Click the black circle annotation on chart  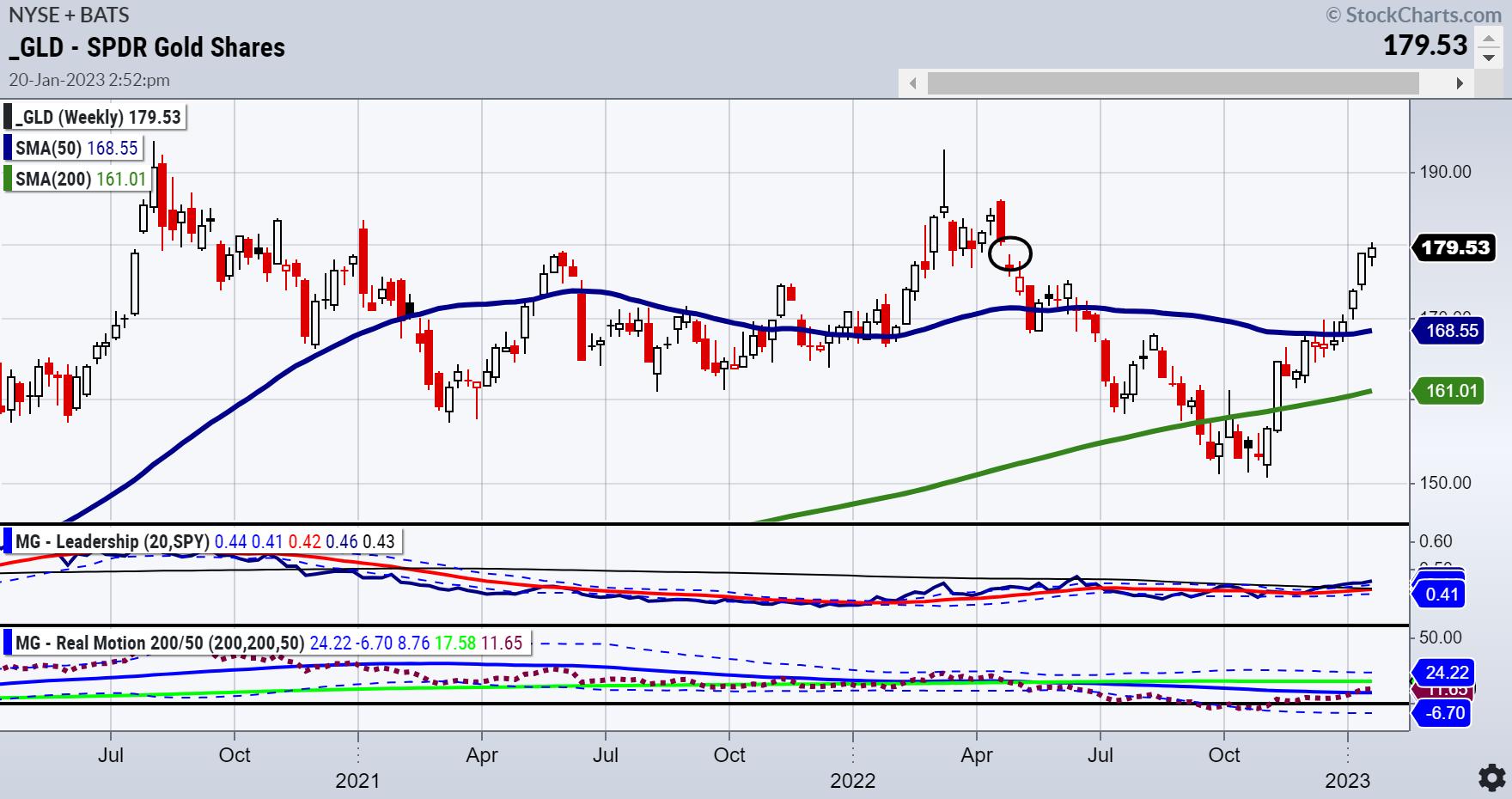coord(1010,253)
